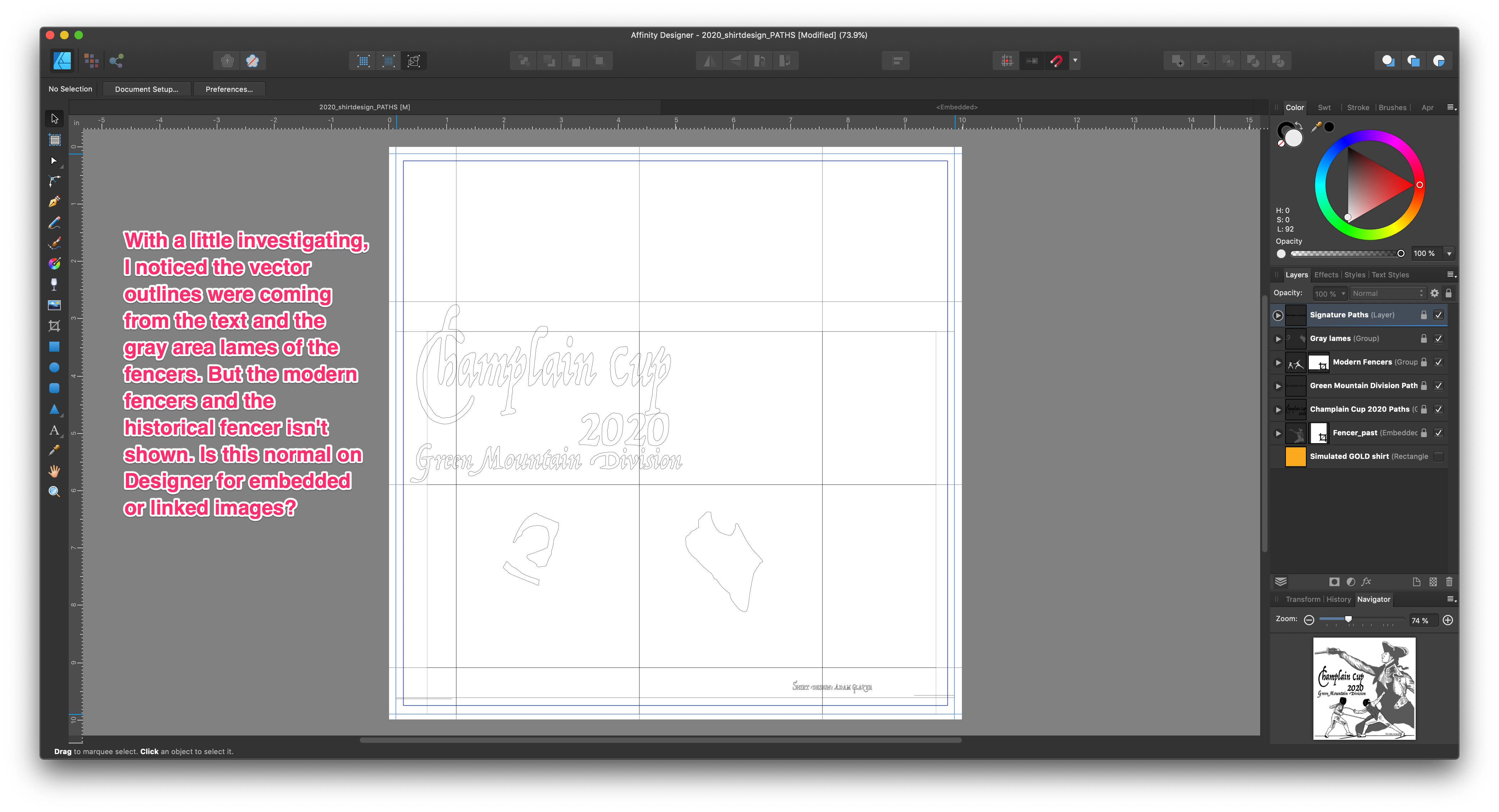The height and width of the screenshot is (812, 1499).
Task: Click the Edit All Layers stack icon
Action: 1281,582
